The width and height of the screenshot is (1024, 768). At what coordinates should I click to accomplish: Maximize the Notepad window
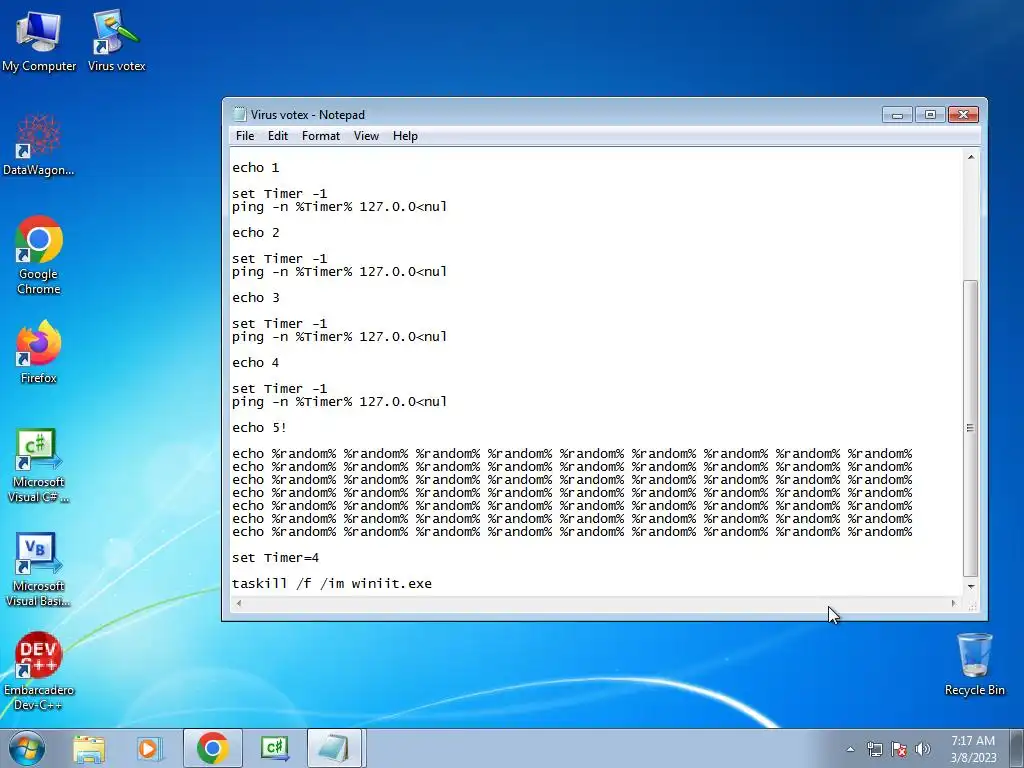point(930,115)
